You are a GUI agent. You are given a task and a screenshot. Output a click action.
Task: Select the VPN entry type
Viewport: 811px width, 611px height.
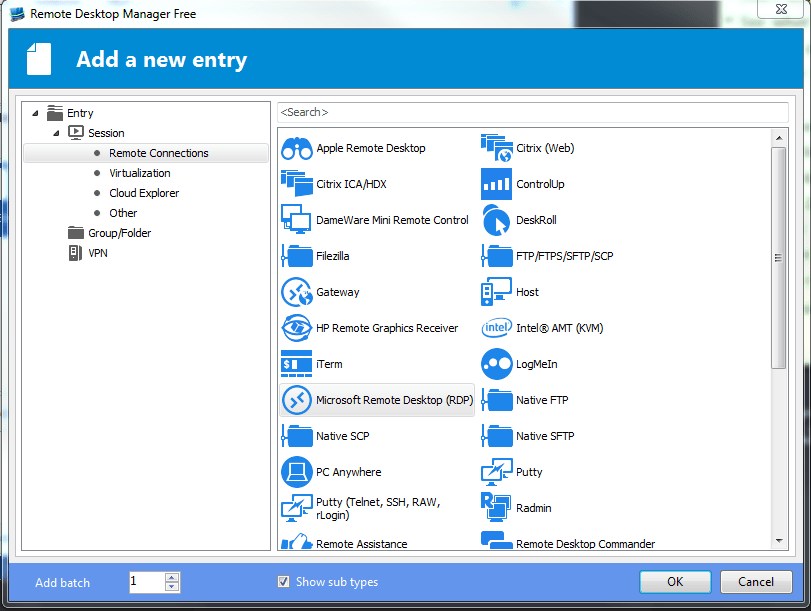[x=98, y=253]
